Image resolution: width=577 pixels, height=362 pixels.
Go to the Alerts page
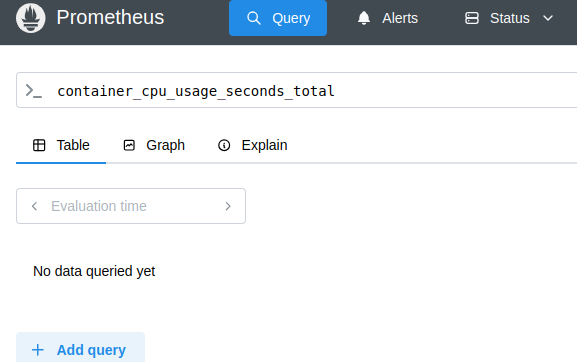[387, 18]
